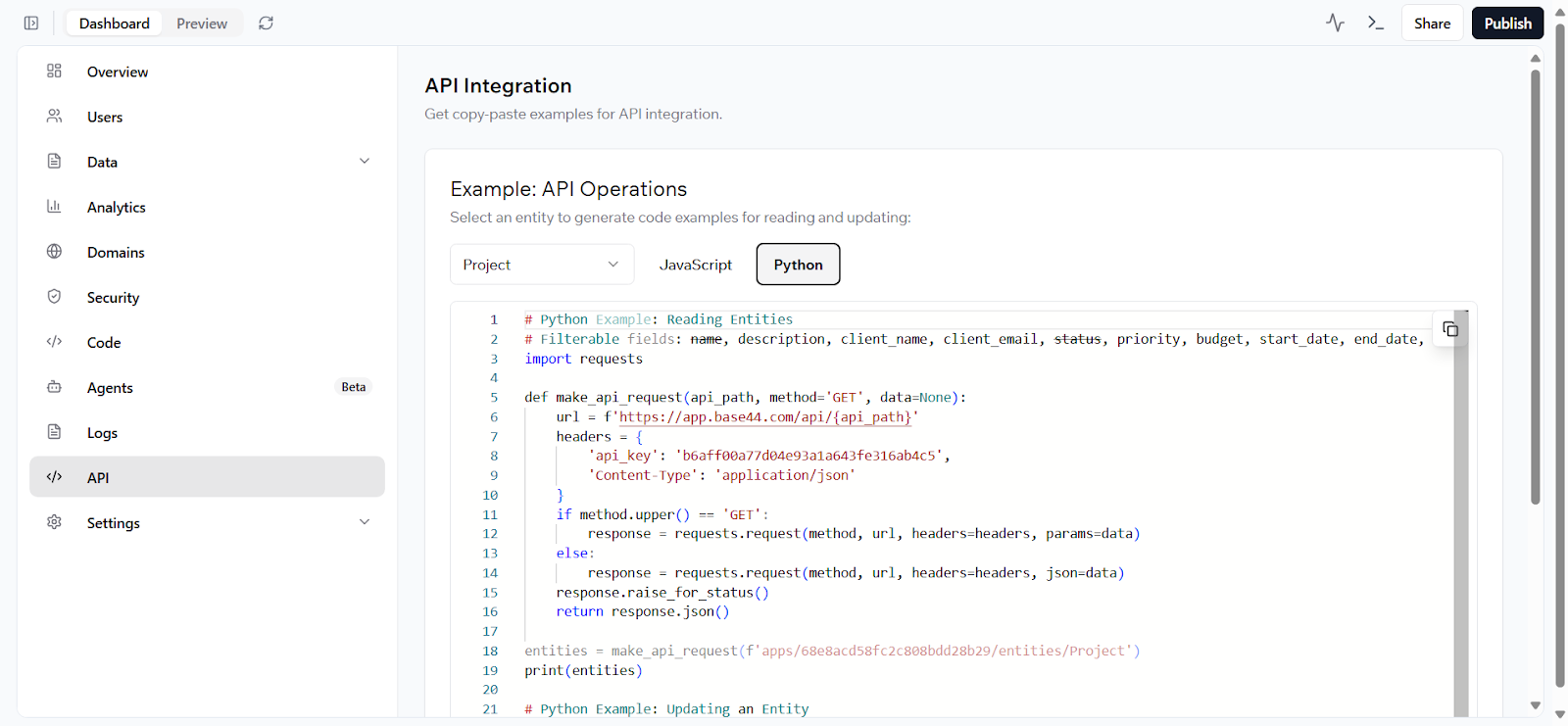Click the Overview grid icon
This screenshot has width=1568, height=726.
click(x=54, y=71)
